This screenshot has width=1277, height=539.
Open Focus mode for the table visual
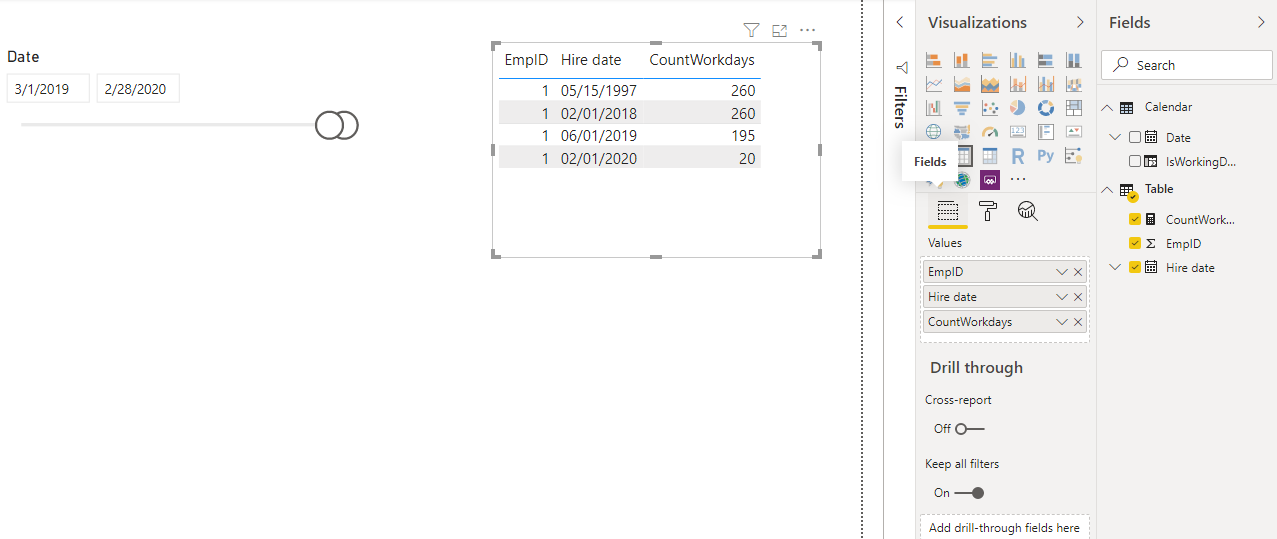(x=780, y=31)
